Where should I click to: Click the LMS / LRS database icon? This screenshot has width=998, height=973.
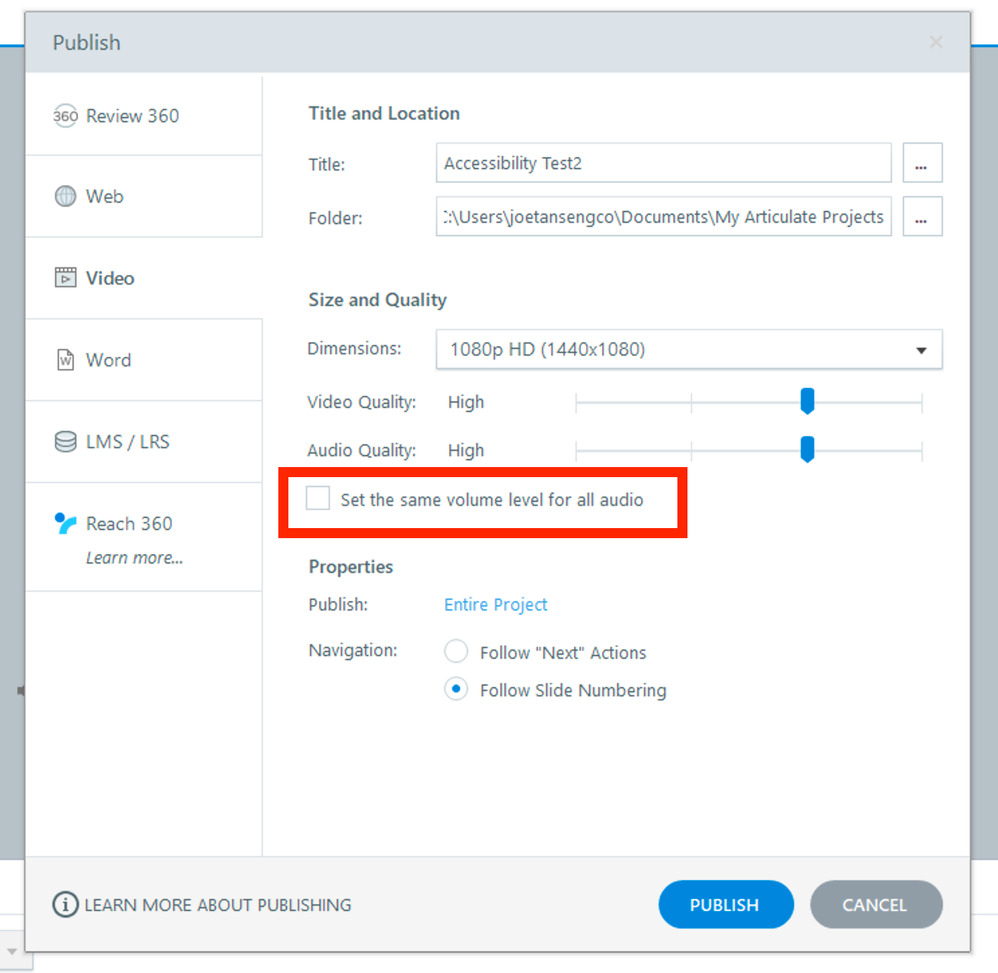tap(65, 442)
